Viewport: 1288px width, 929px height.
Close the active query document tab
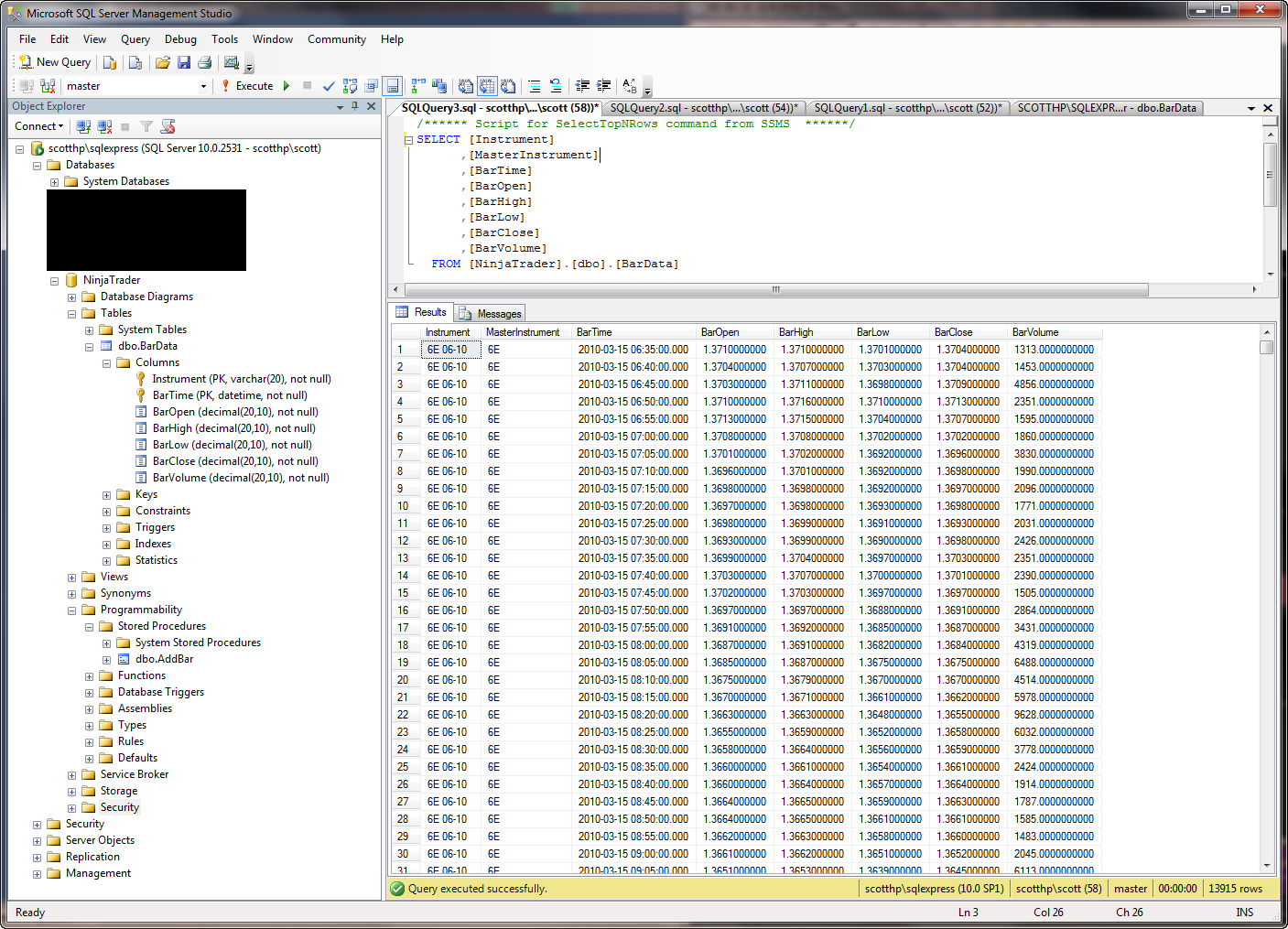(1268, 108)
